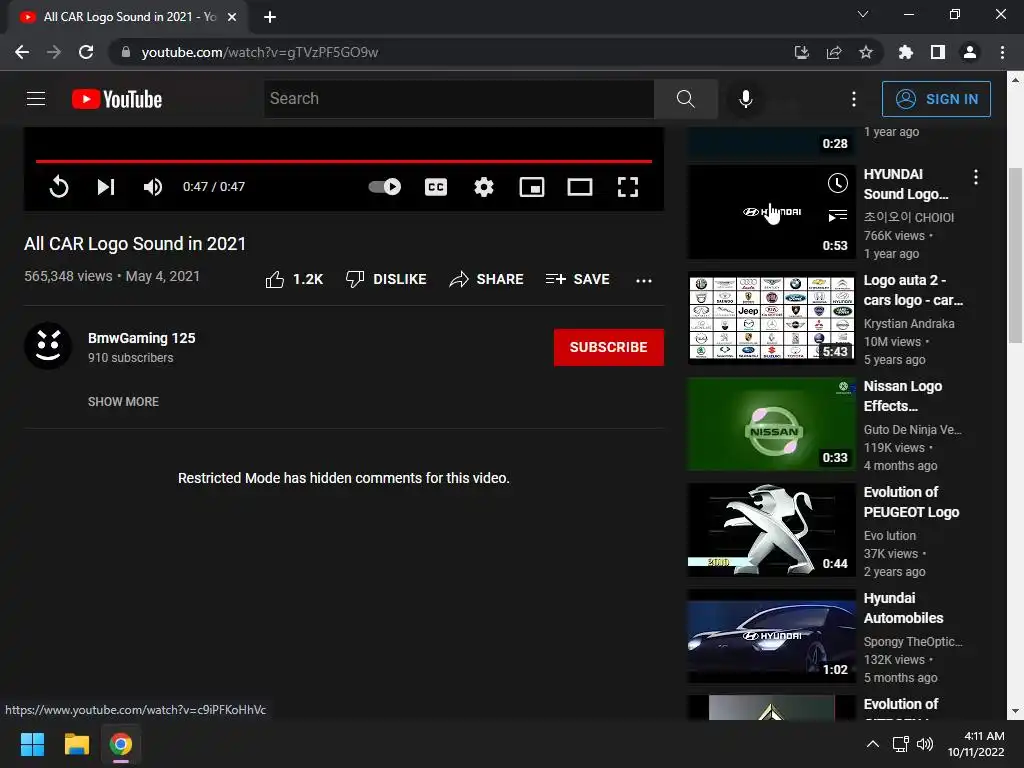Activate miniplayer mode icon
This screenshot has width=1024, height=768.
point(532,187)
